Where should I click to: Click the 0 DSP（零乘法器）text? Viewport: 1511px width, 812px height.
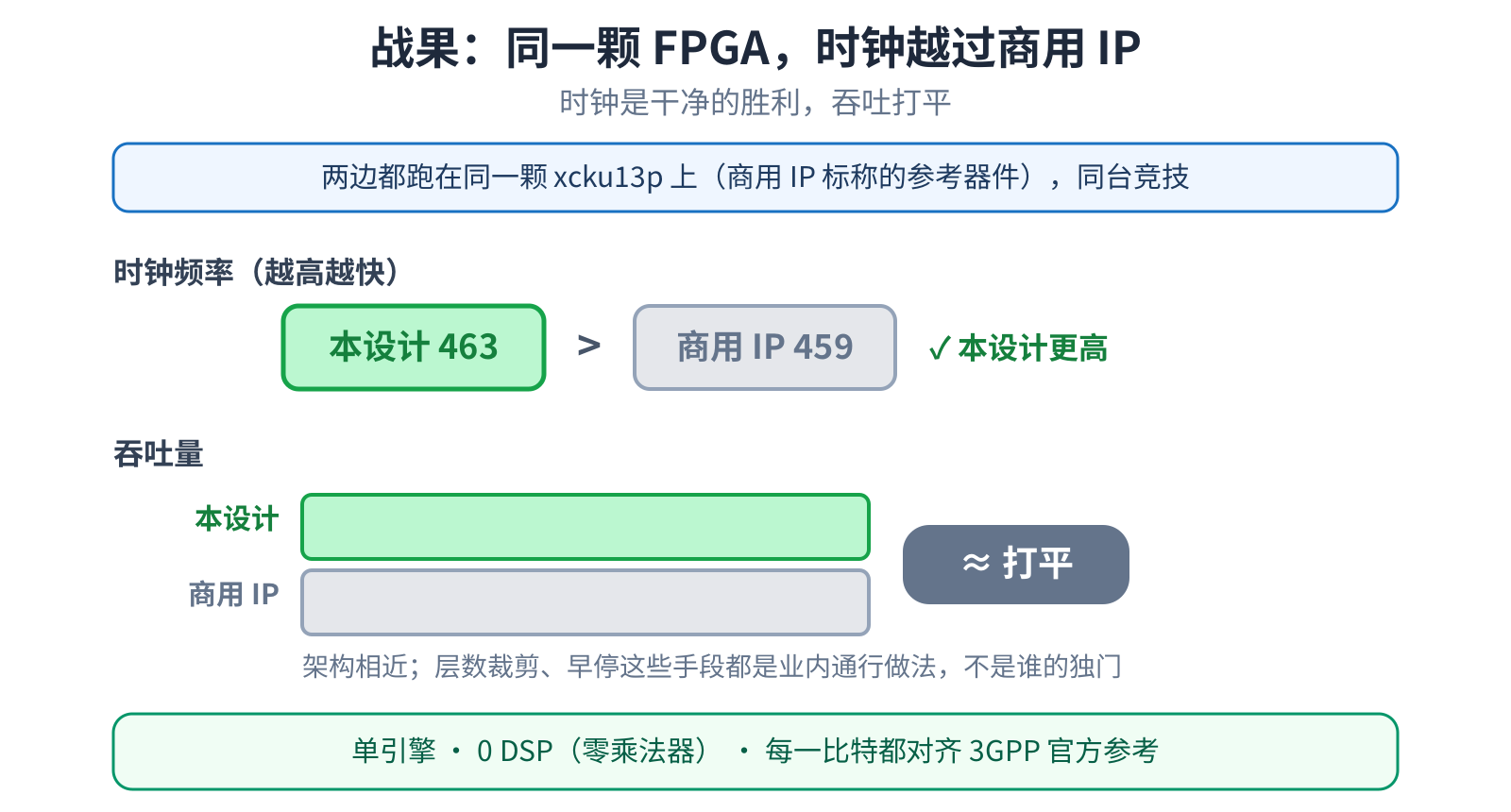[x=593, y=752]
